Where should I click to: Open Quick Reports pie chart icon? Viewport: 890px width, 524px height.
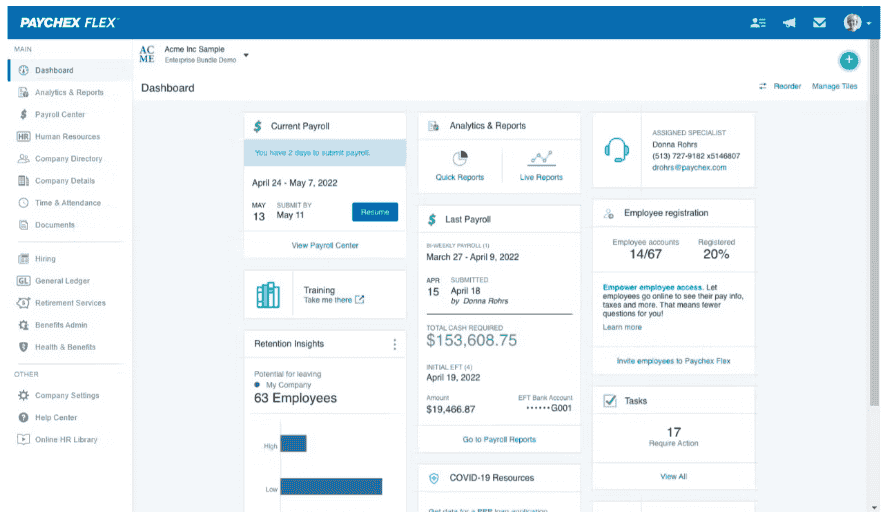click(x=460, y=158)
